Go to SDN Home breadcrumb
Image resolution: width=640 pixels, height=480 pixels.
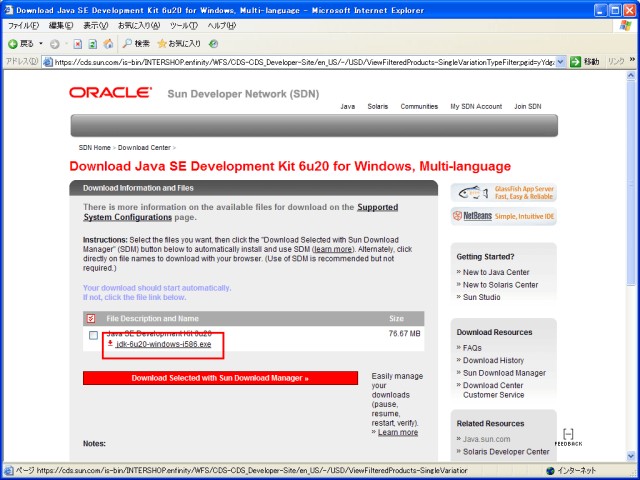95,148
